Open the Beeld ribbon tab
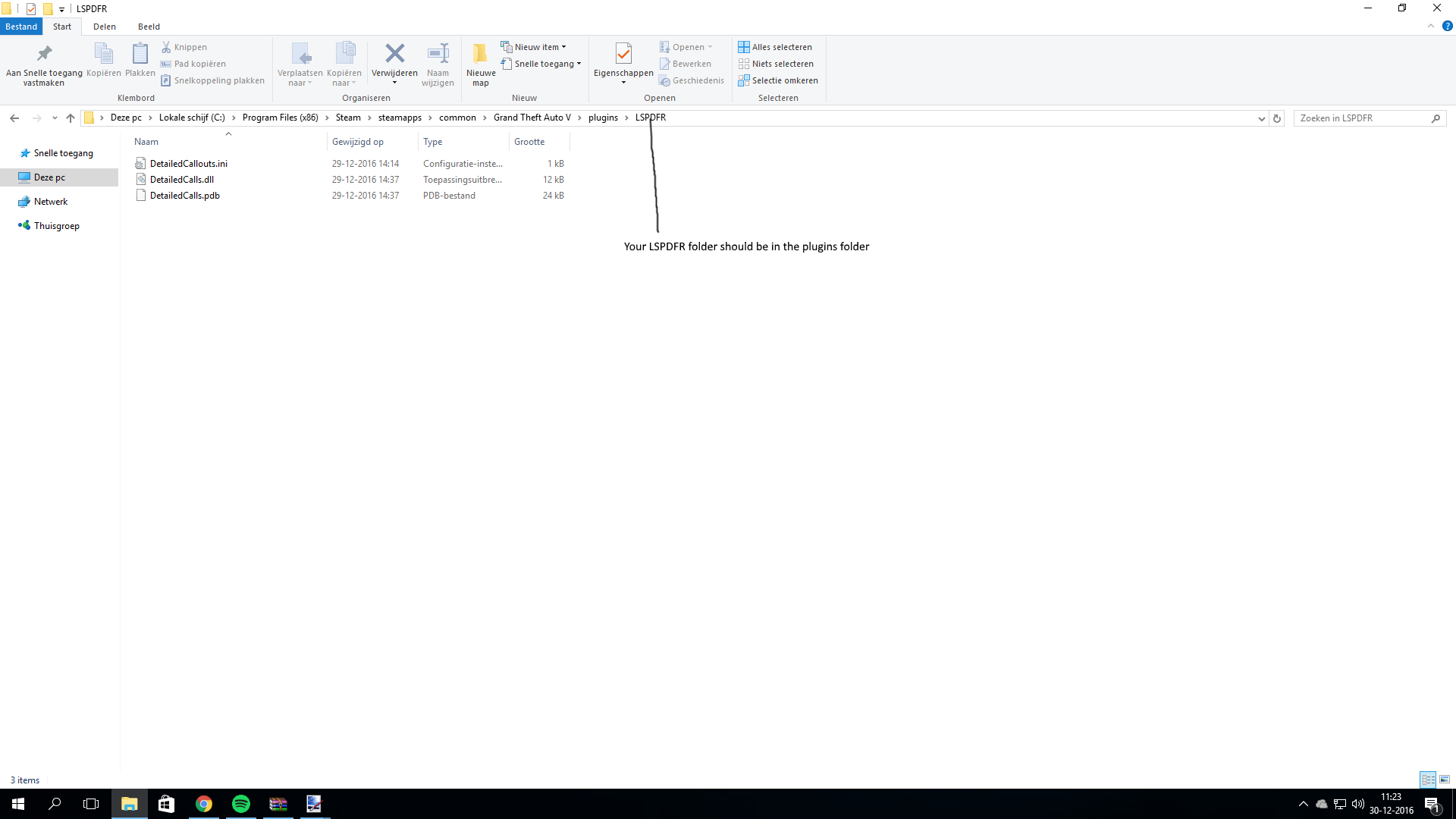 [149, 27]
